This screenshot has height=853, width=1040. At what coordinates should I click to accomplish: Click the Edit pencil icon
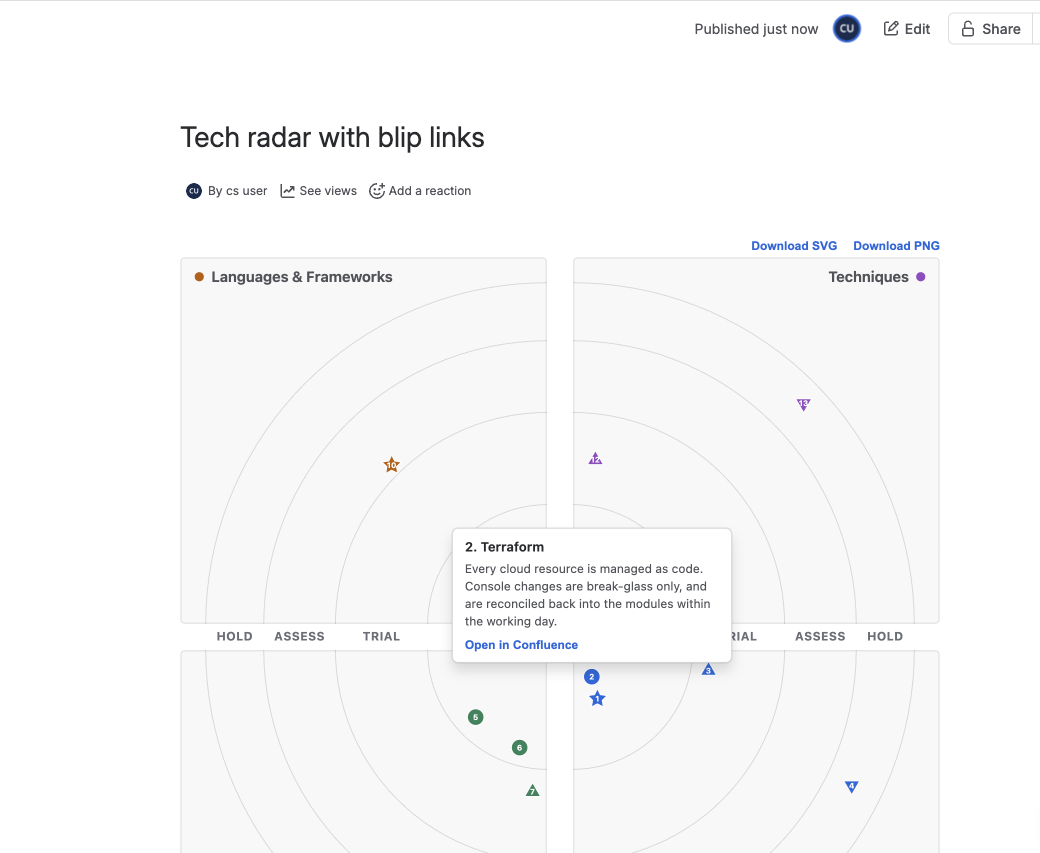coord(891,29)
